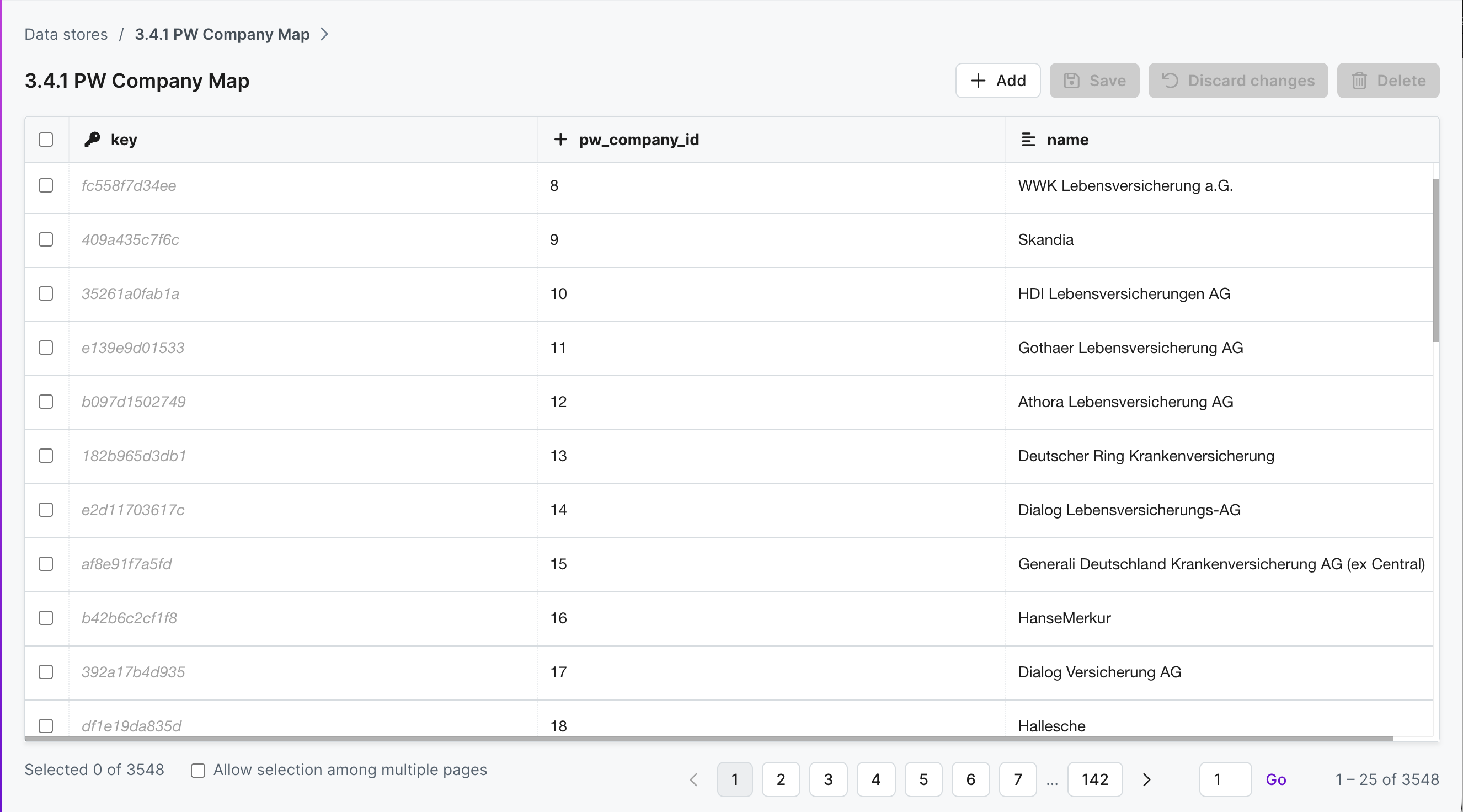Viewport: 1463px width, 812px height.
Task: Toggle the select-all checkbox in table header
Action: click(x=46, y=140)
